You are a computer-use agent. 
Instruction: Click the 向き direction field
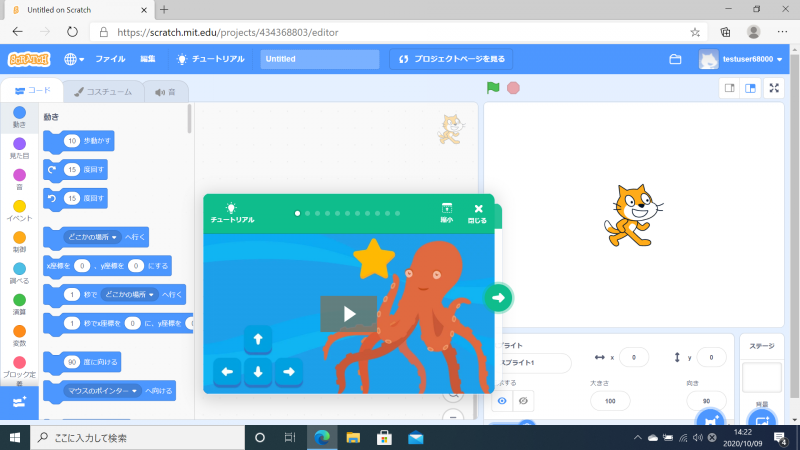pyautogui.click(x=706, y=401)
